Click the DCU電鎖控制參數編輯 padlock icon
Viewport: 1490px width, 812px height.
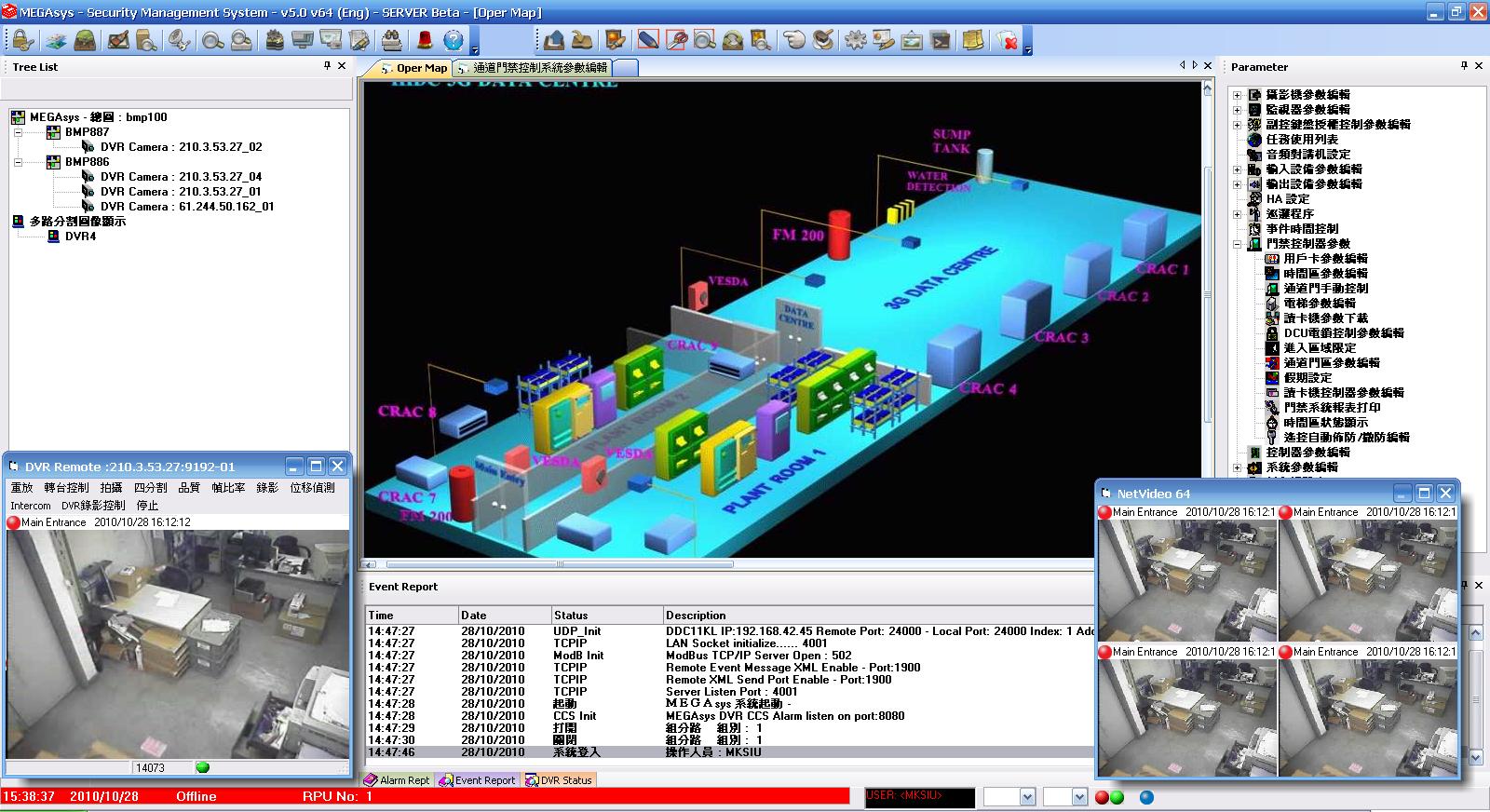pyautogui.click(x=1272, y=332)
